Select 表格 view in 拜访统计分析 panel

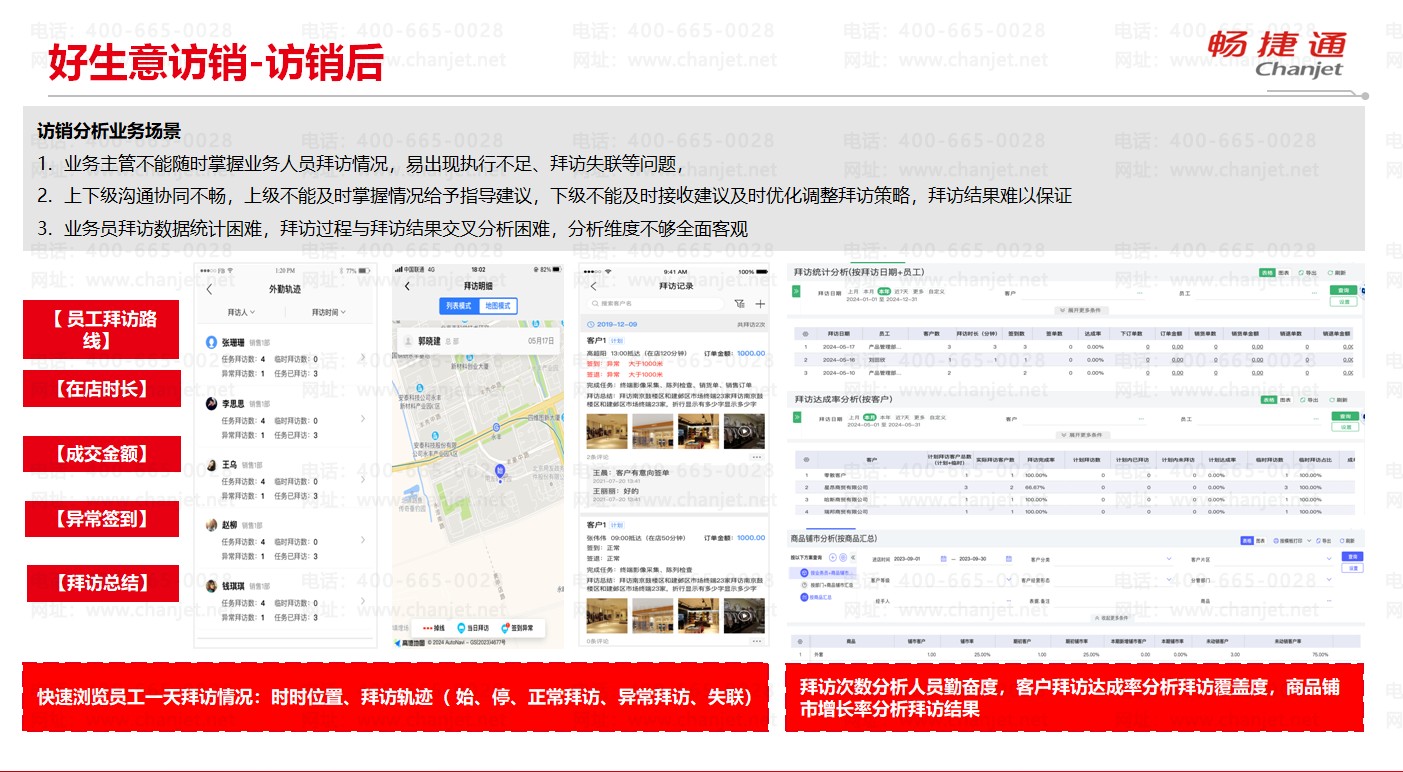coord(1267,272)
